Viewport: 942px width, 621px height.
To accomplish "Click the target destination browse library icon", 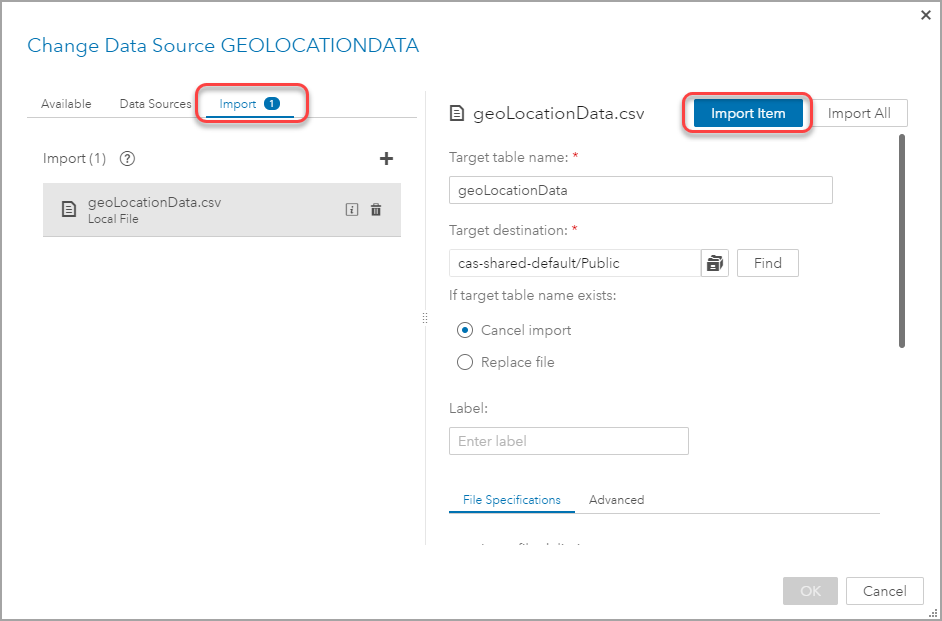I will 714,263.
